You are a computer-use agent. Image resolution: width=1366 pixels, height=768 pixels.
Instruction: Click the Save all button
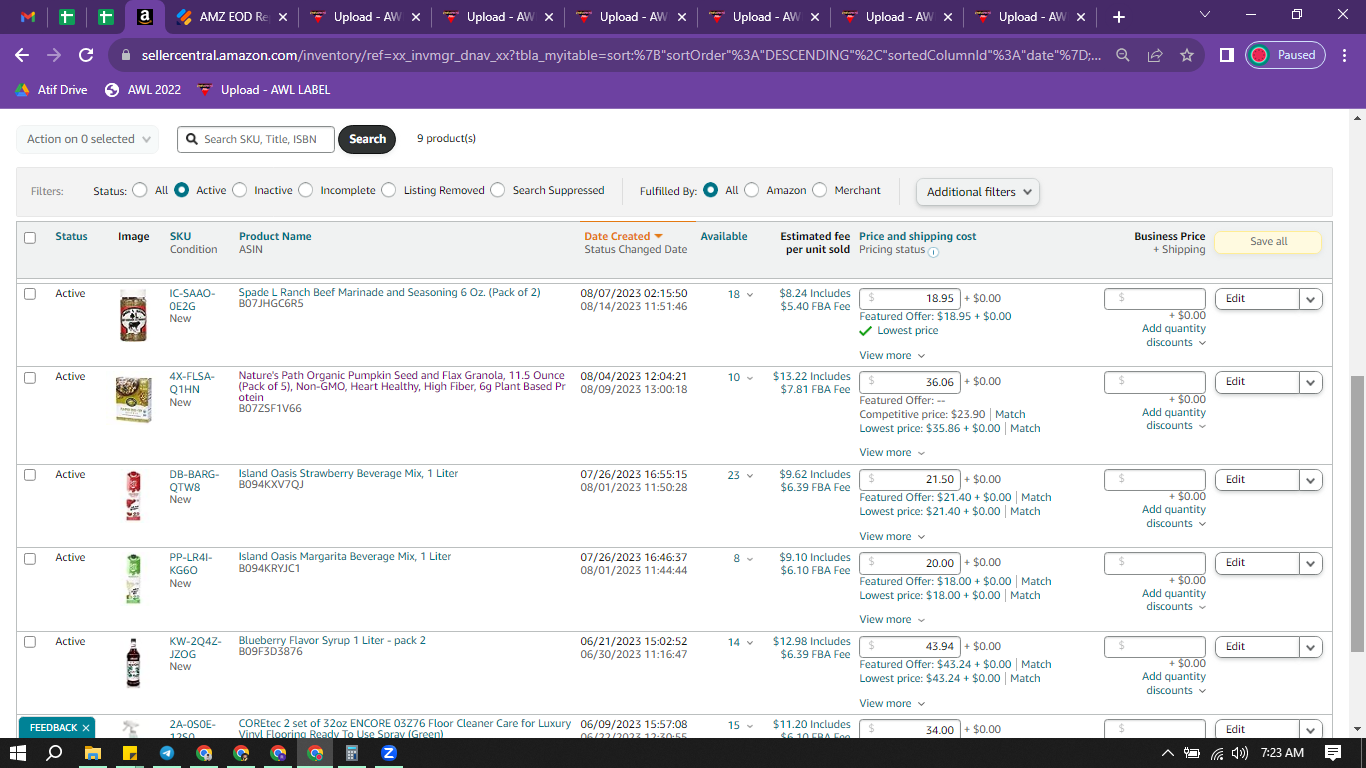click(x=1268, y=242)
